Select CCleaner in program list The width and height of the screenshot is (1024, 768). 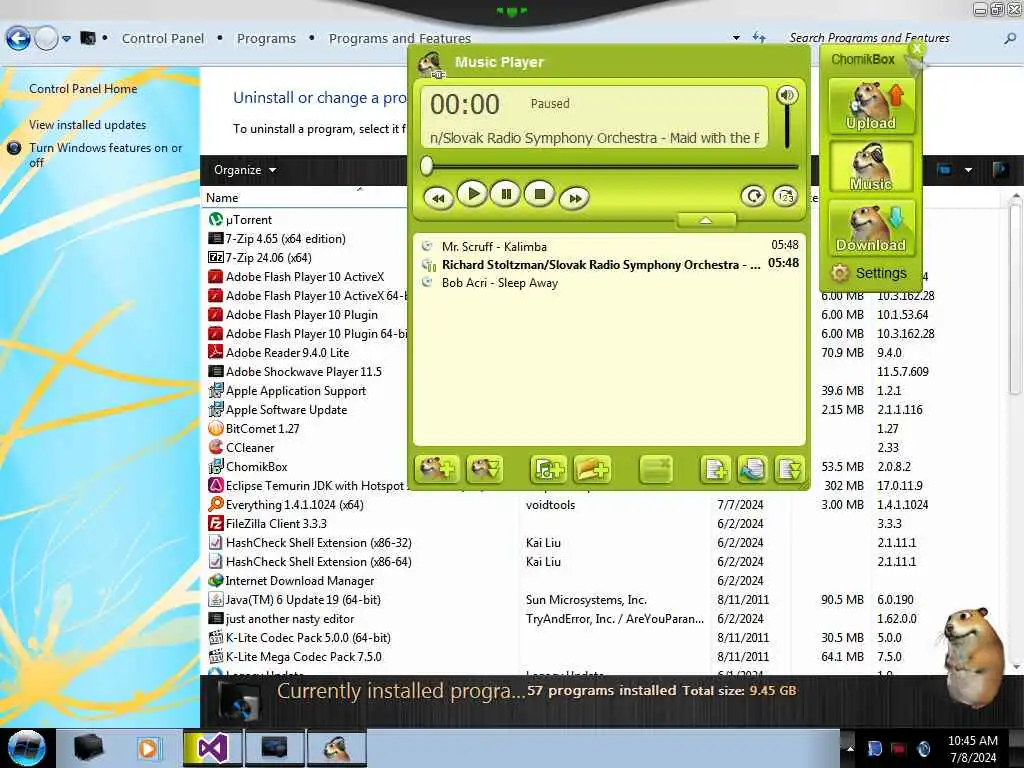coord(250,447)
